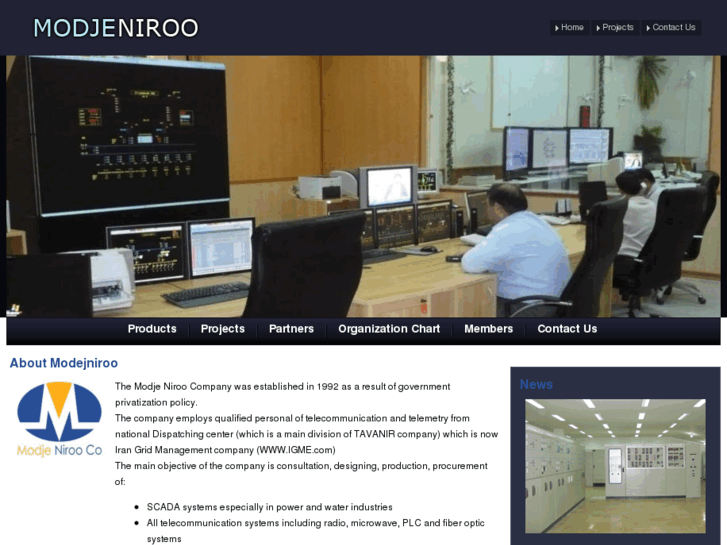Open Projects in the main navigation bar

pyautogui.click(x=223, y=329)
